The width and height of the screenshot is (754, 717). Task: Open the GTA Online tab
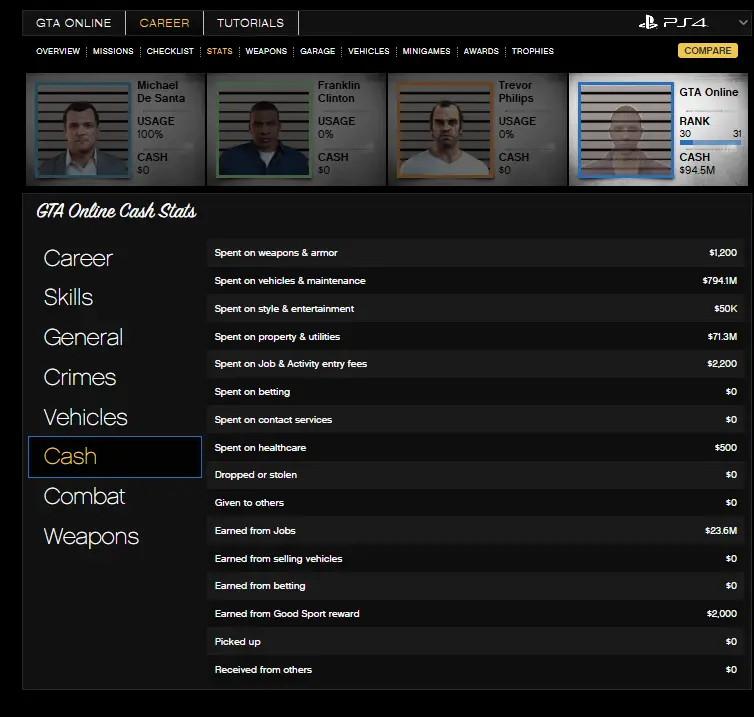coord(75,23)
